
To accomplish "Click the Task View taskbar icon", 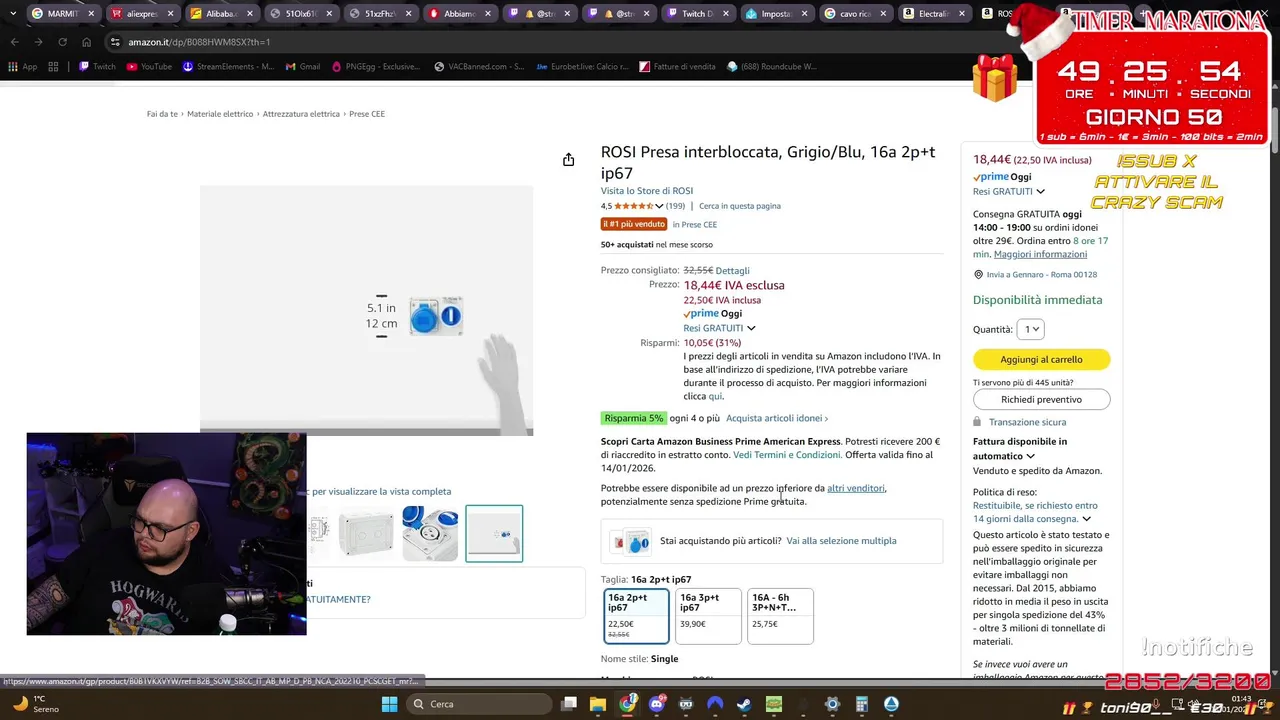I will point(568,704).
